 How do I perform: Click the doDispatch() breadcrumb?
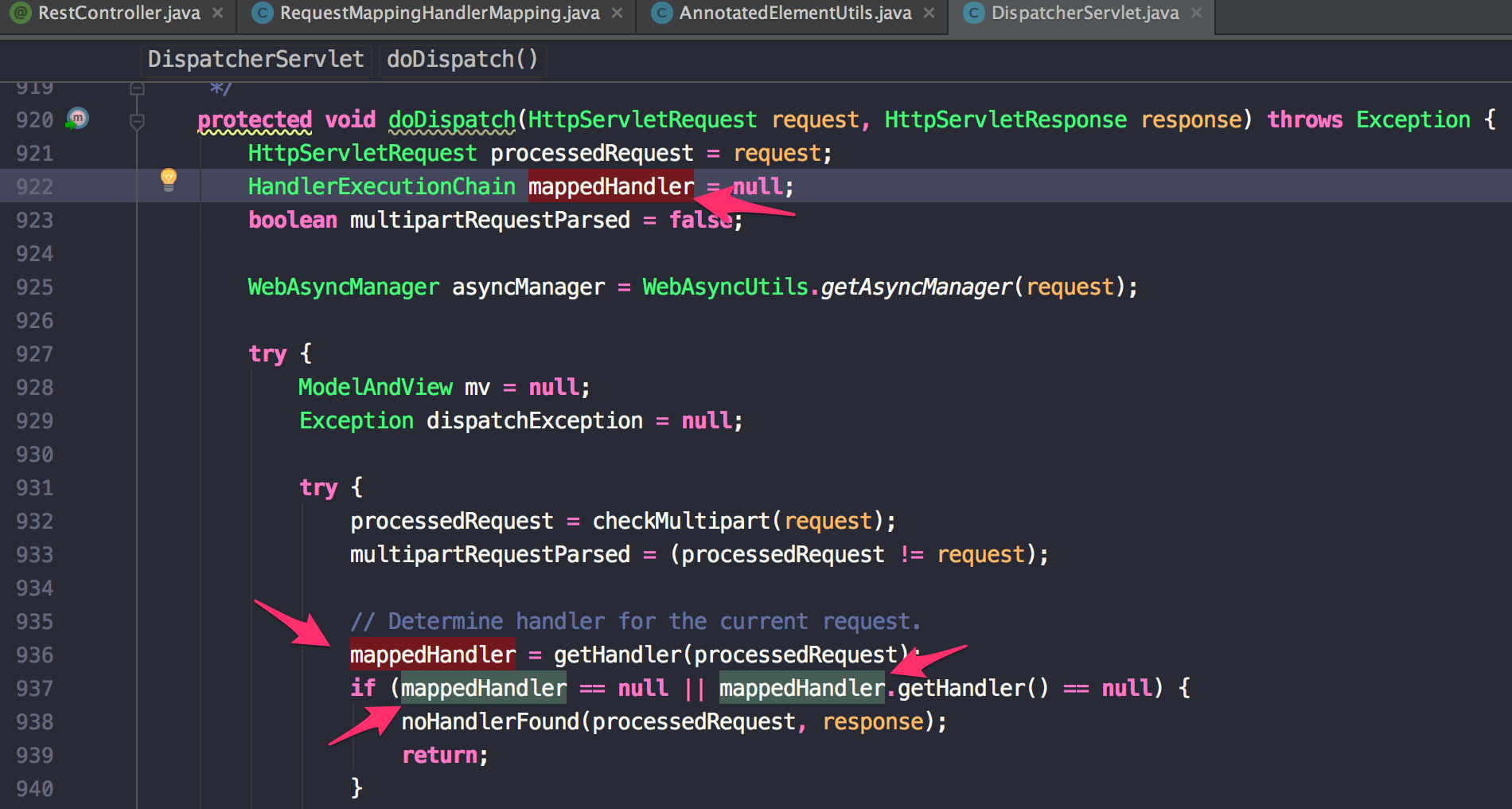(462, 59)
